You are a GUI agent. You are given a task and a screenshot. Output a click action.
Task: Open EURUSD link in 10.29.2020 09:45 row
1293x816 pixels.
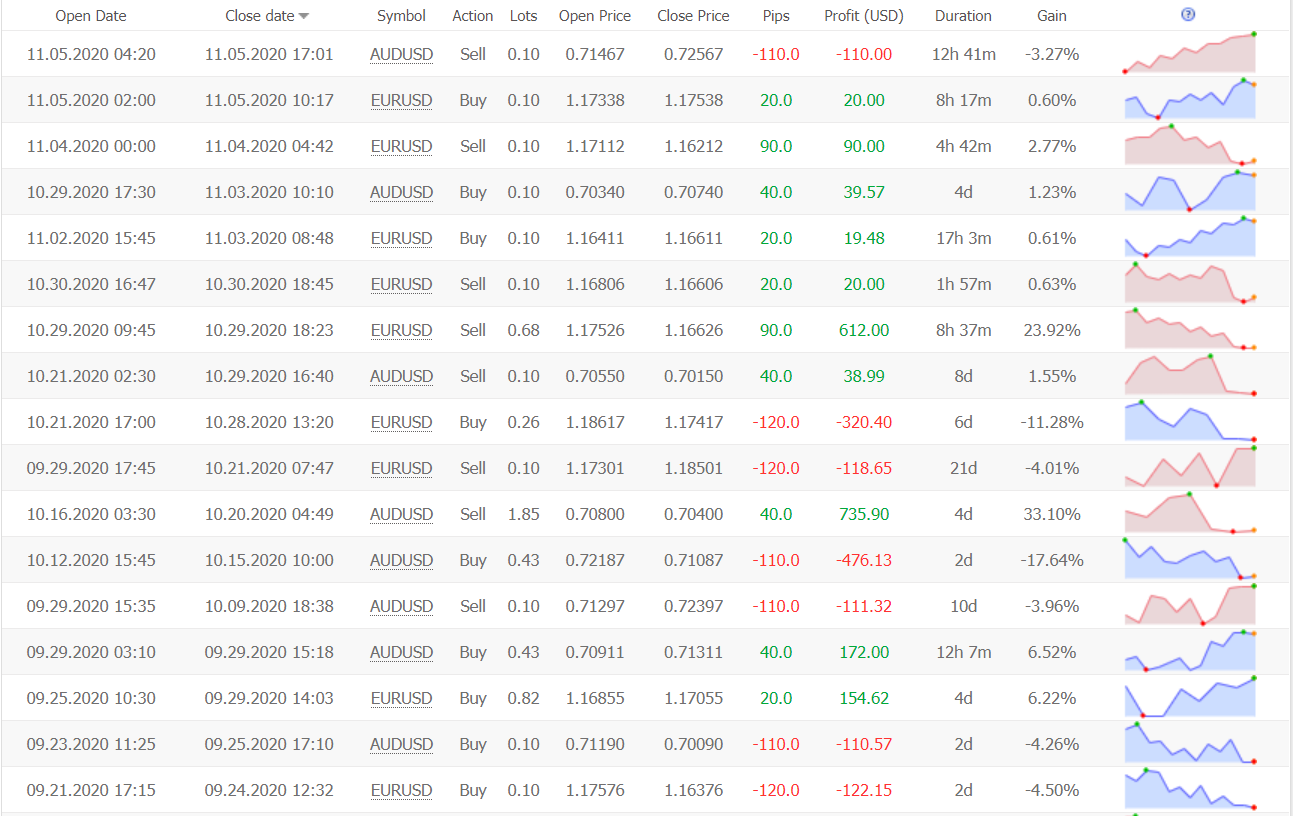click(401, 330)
